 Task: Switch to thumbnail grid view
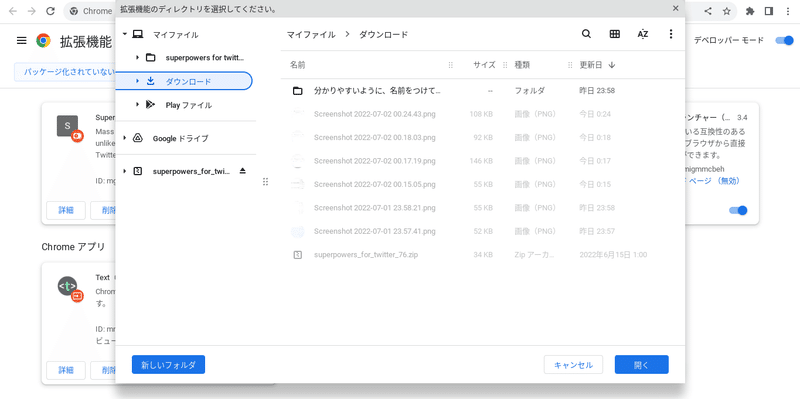click(615, 34)
